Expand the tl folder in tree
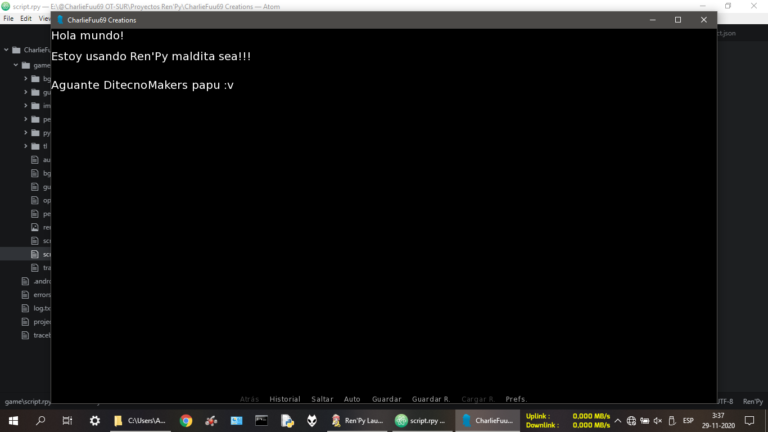Image resolution: width=768 pixels, height=432 pixels. click(x=26, y=146)
